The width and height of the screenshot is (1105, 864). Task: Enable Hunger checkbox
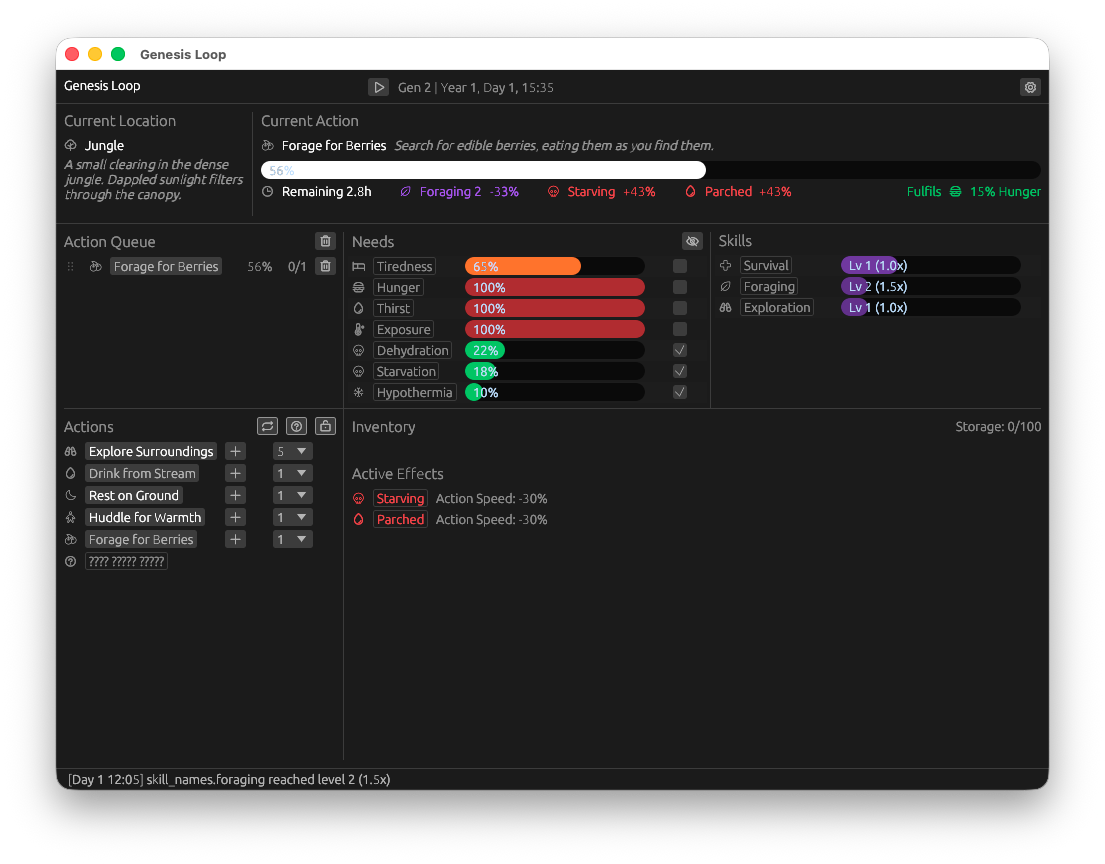[680, 288]
